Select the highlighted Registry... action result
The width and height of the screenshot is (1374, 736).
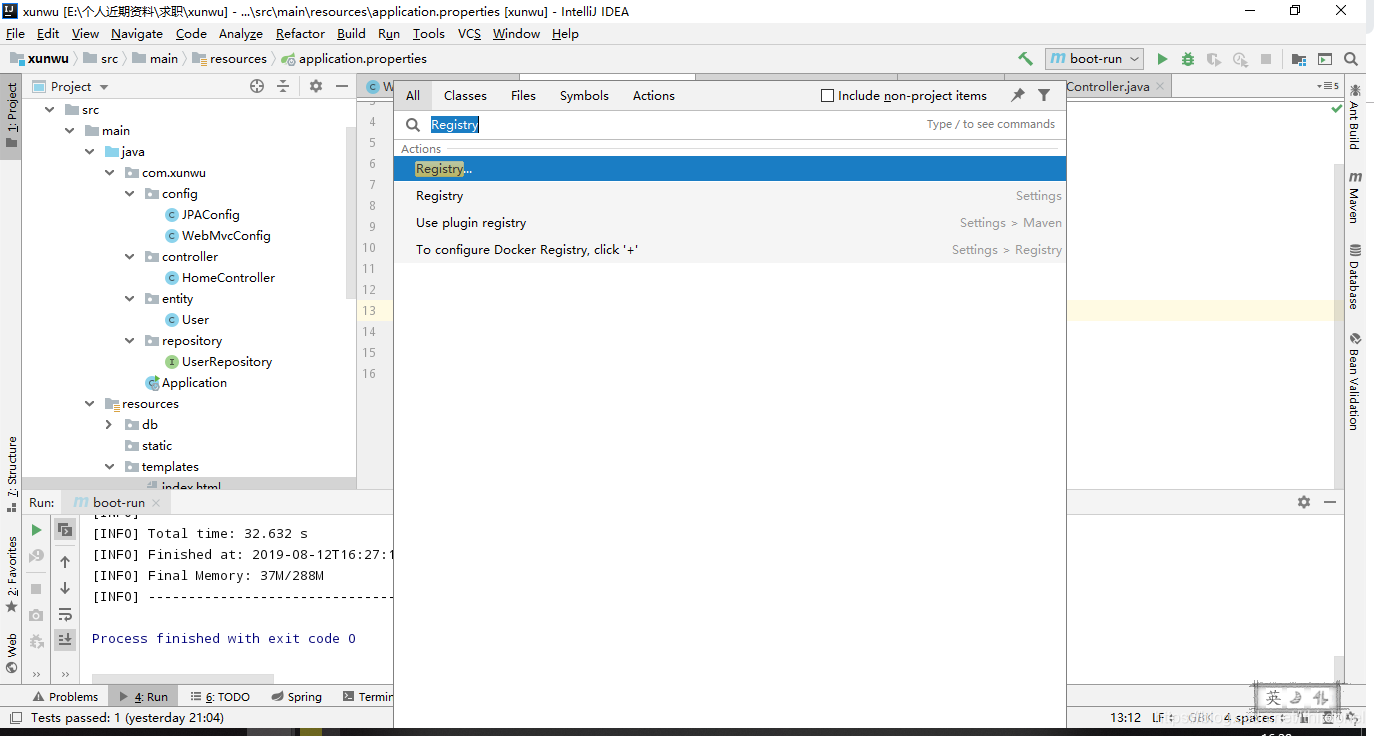(x=730, y=169)
